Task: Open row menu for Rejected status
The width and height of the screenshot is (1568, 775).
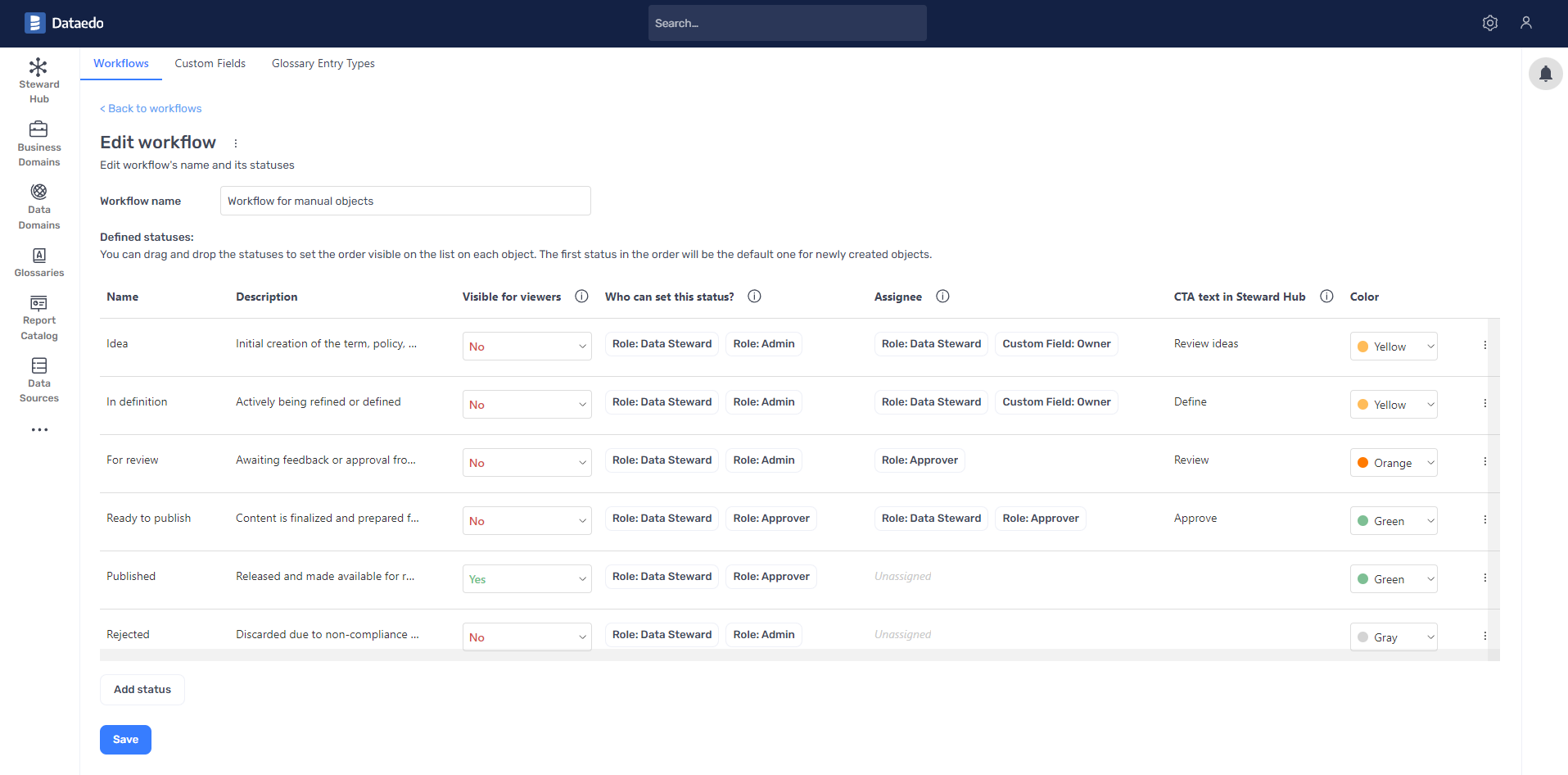Action: [1484, 637]
